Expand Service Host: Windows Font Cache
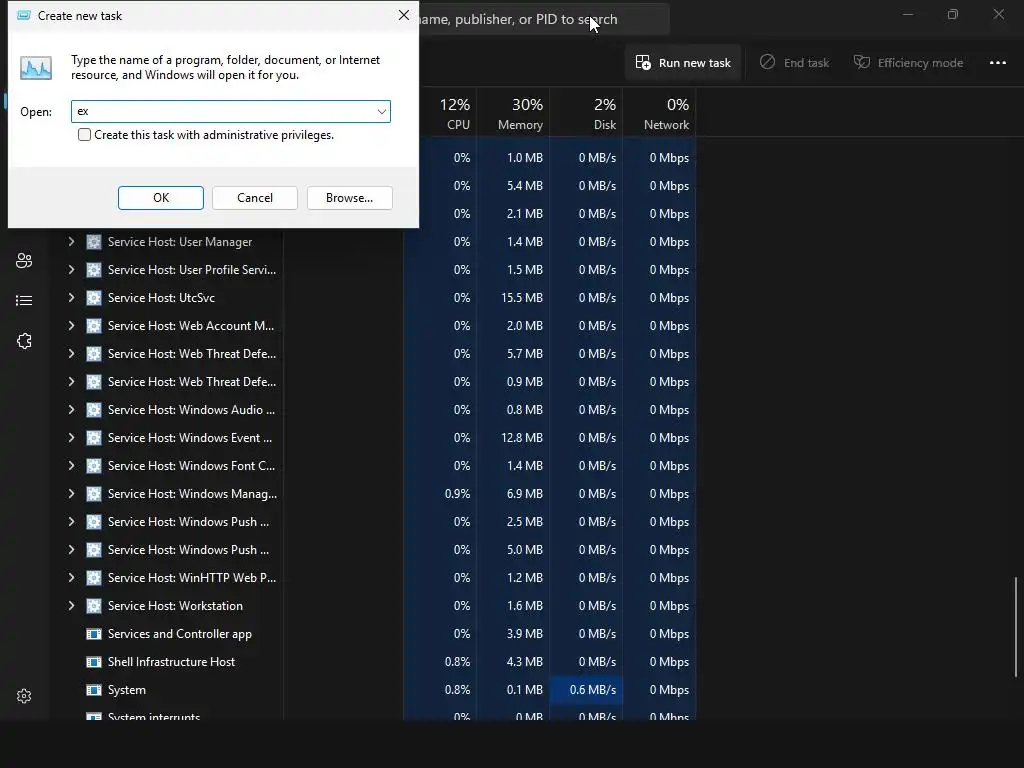 tap(71, 466)
